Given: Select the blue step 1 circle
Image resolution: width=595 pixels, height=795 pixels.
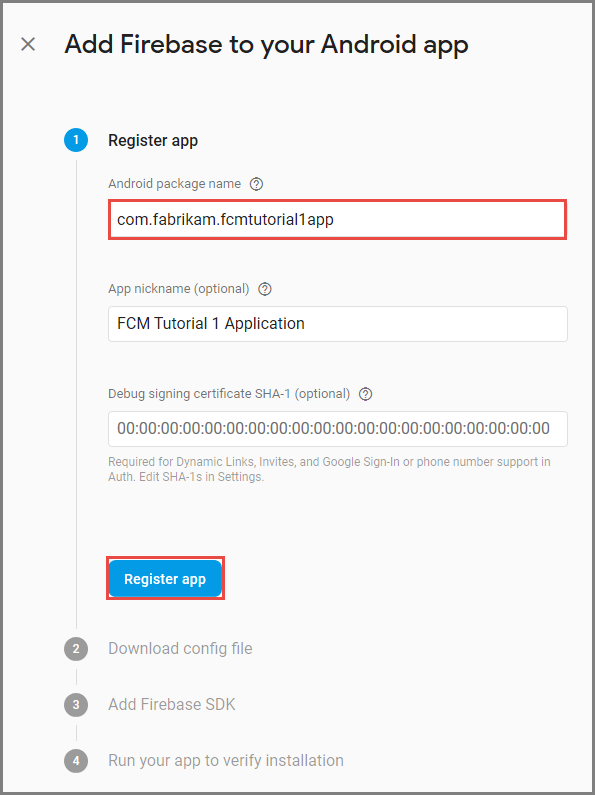Looking at the screenshot, I should click(x=76, y=140).
